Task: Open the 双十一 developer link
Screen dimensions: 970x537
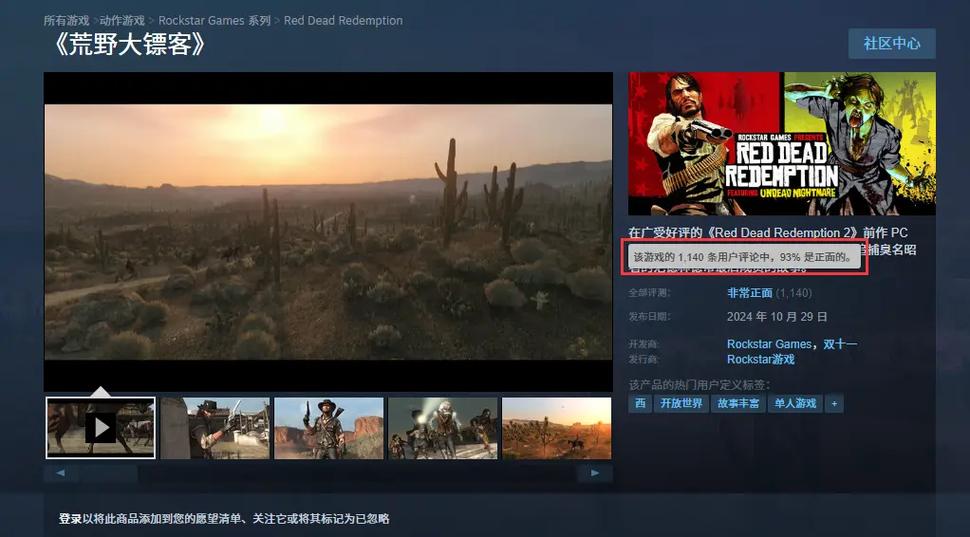Action: pos(840,344)
